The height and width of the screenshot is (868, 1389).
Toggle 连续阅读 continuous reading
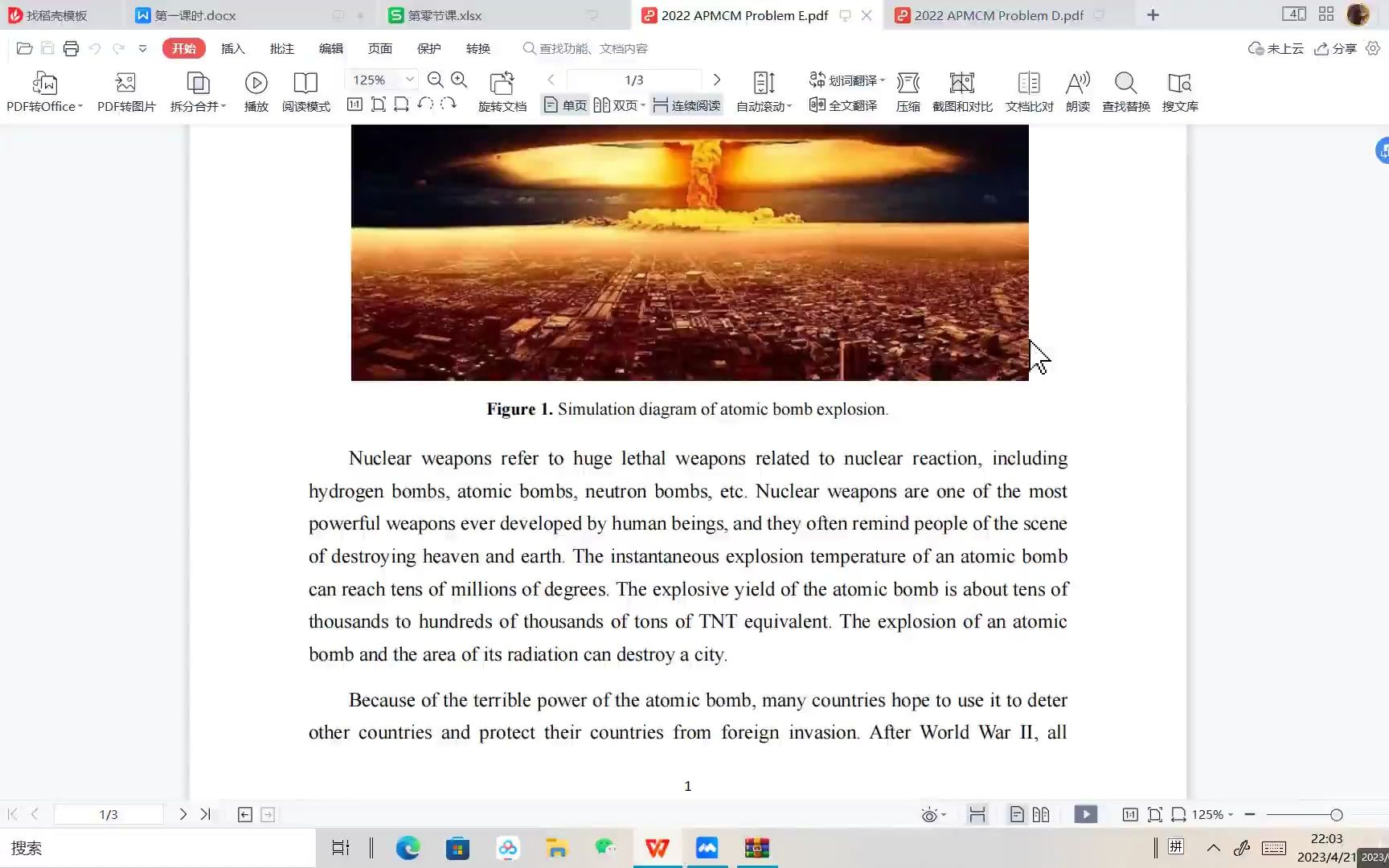click(686, 105)
